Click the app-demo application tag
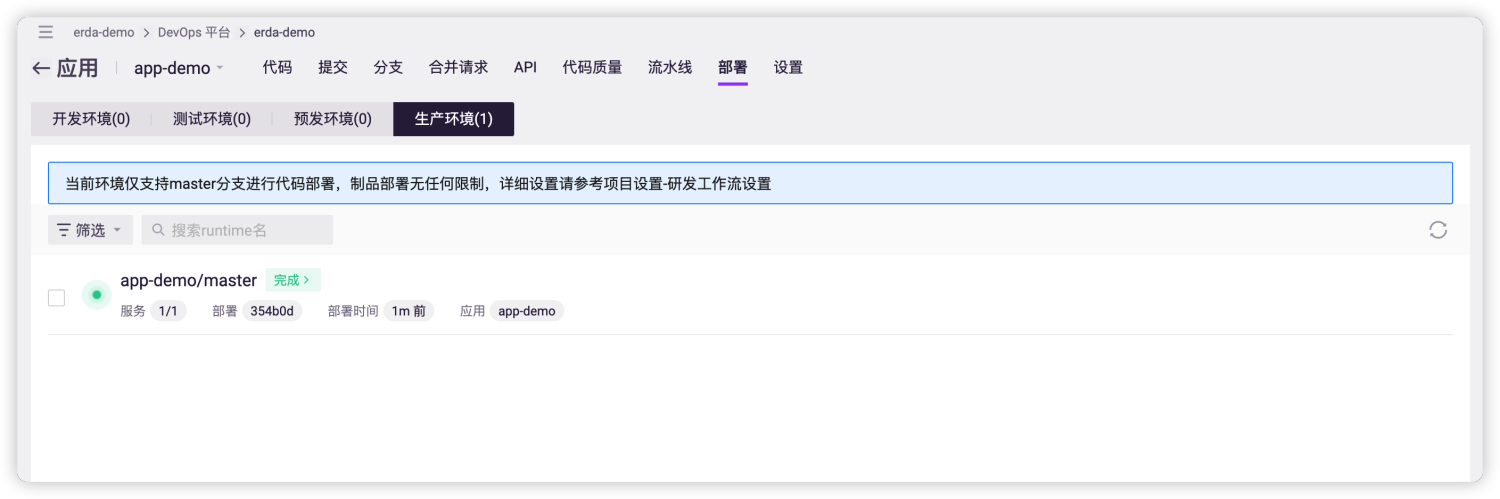This screenshot has width=1500, height=499. pos(527,311)
